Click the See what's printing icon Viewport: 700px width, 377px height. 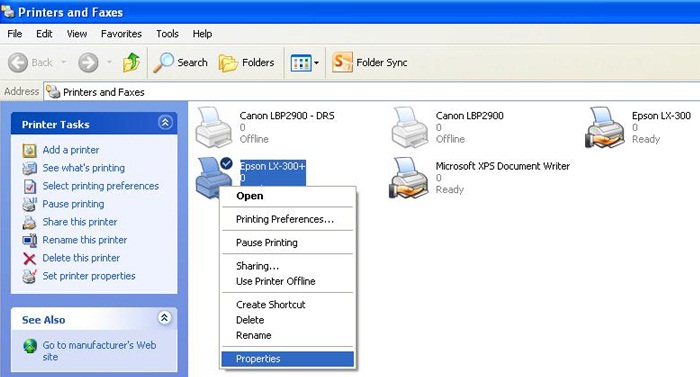(x=29, y=168)
